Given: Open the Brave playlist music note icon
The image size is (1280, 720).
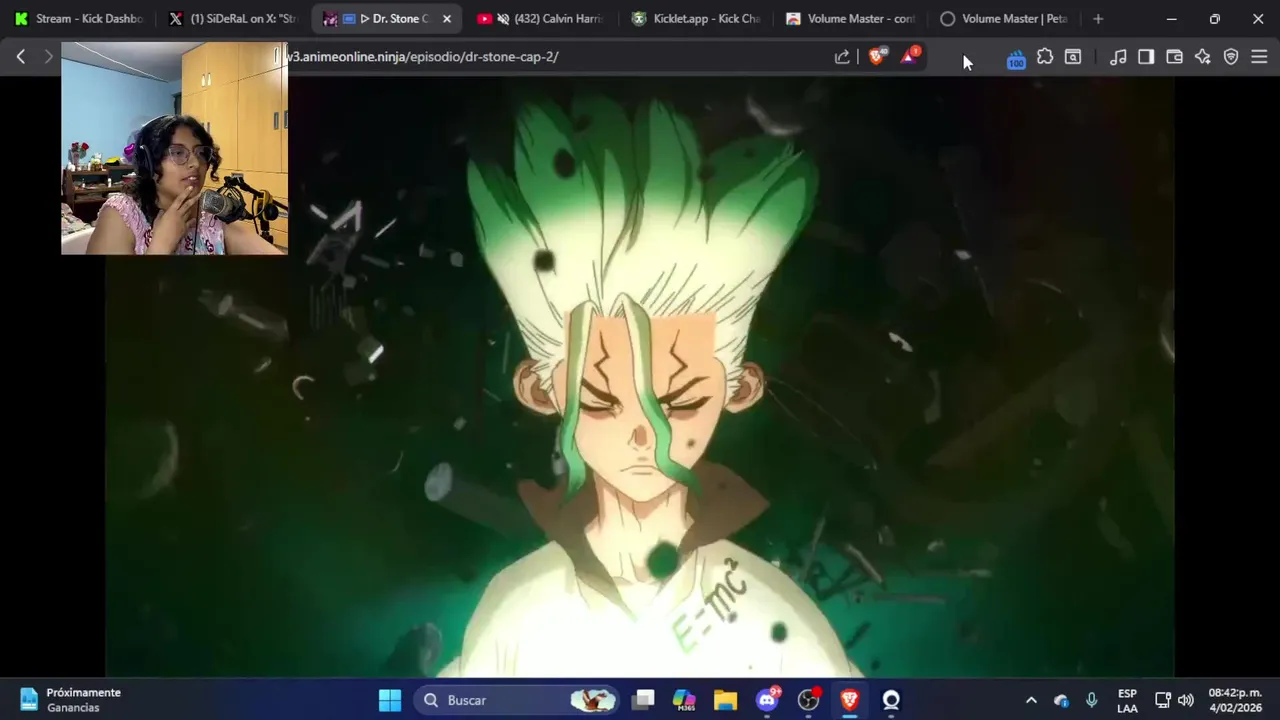Looking at the screenshot, I should coord(1118,57).
